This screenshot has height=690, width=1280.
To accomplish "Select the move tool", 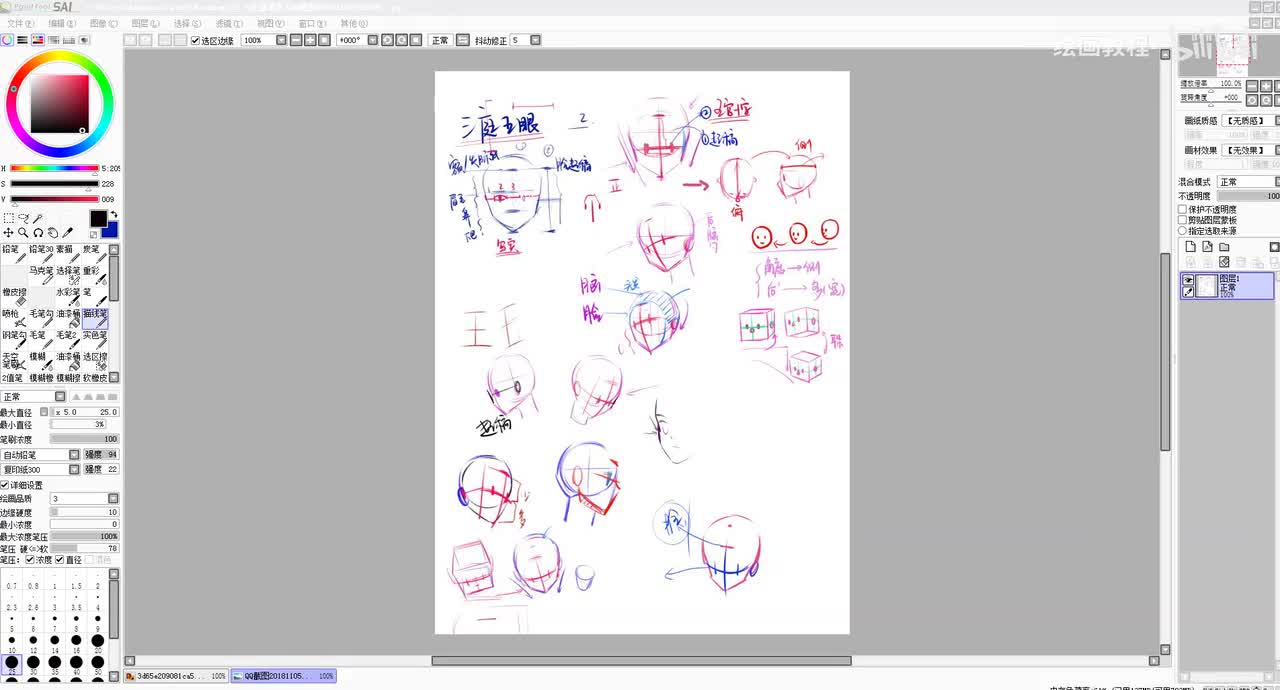I will point(8,233).
